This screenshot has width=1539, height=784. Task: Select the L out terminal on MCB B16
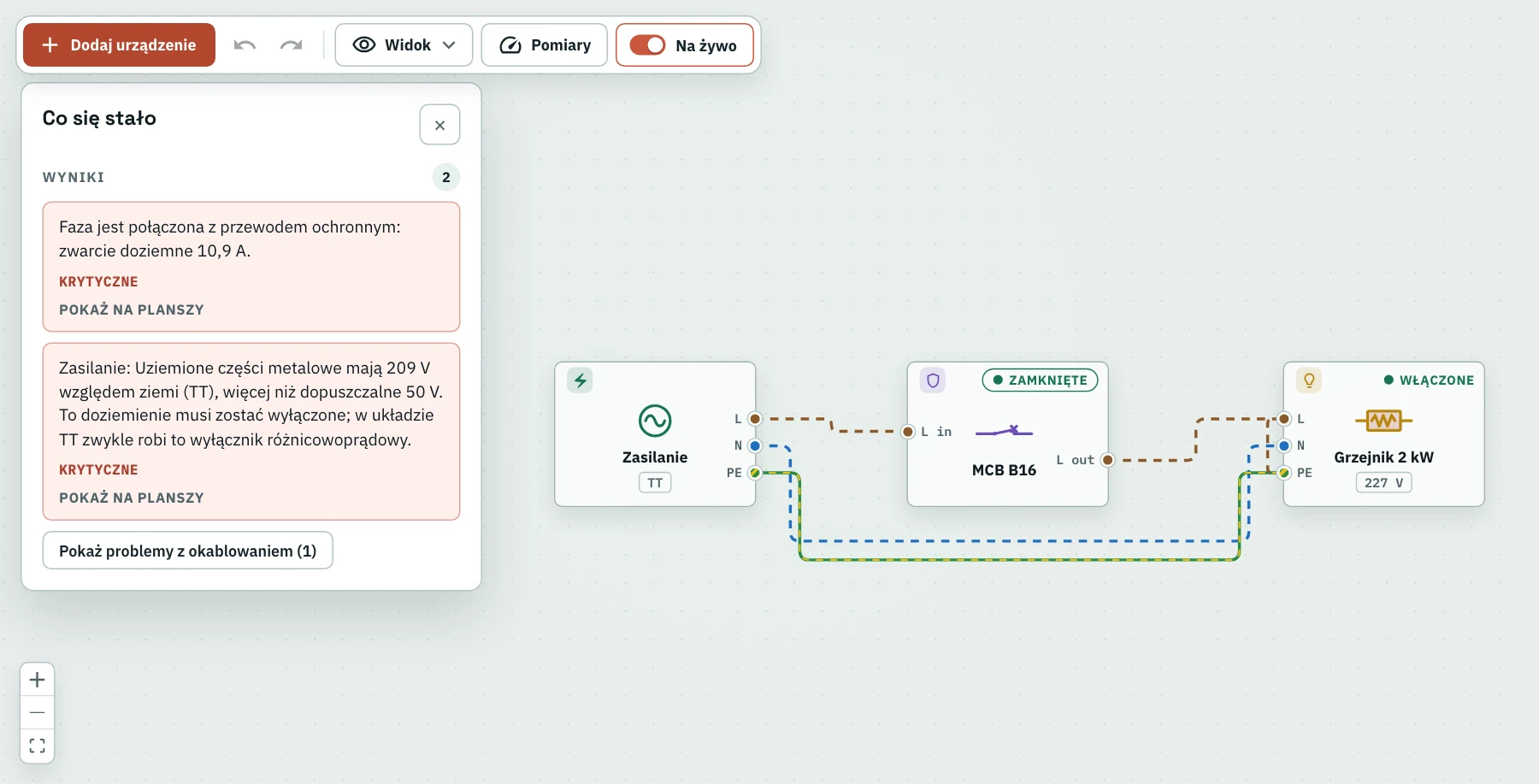pyautogui.click(x=1108, y=460)
